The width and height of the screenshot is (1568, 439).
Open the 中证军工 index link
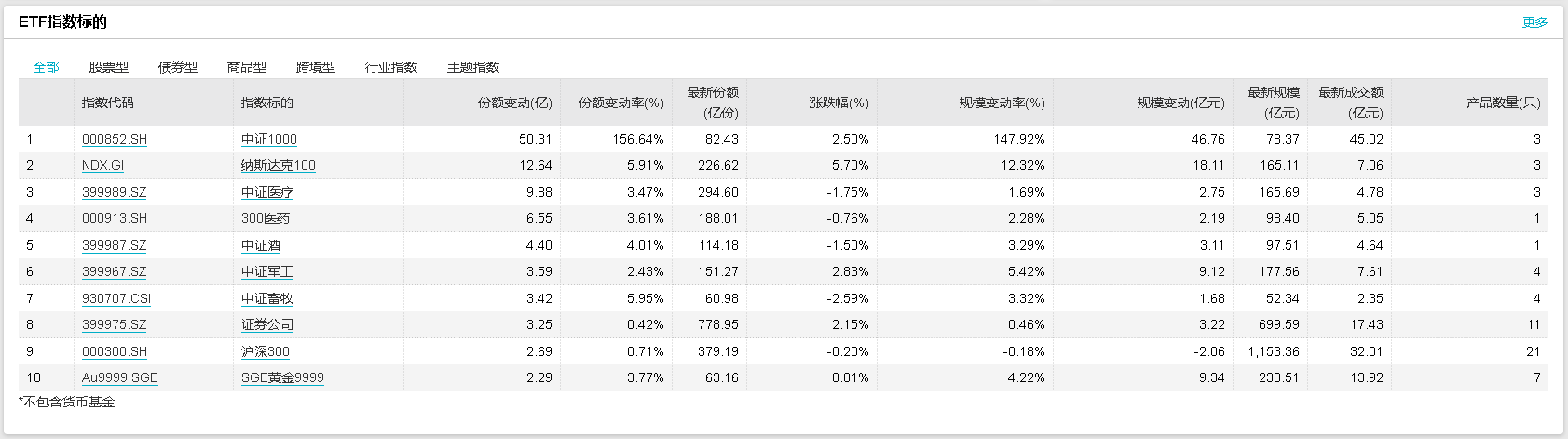(267, 271)
